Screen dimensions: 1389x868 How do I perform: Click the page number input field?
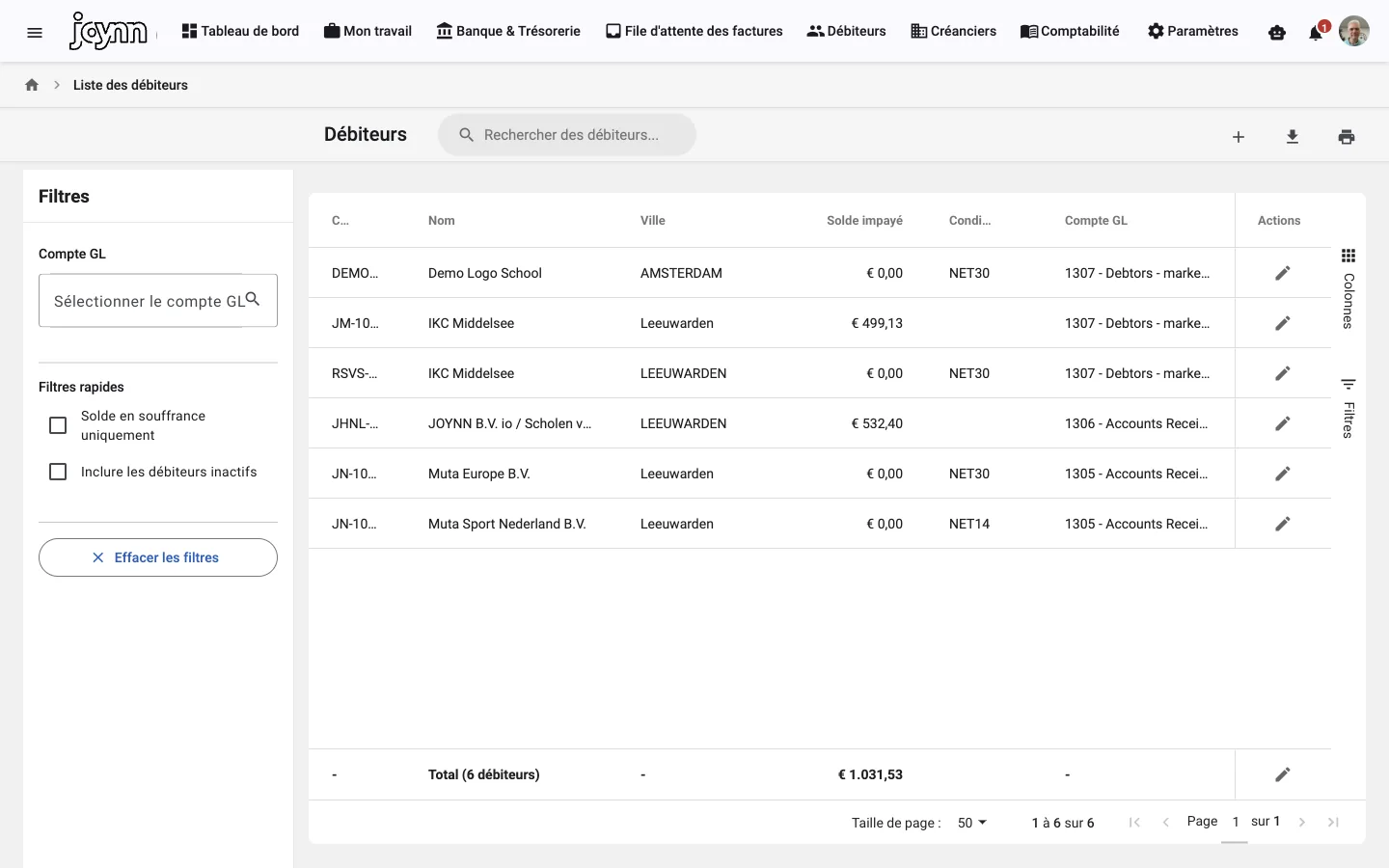1235,823
